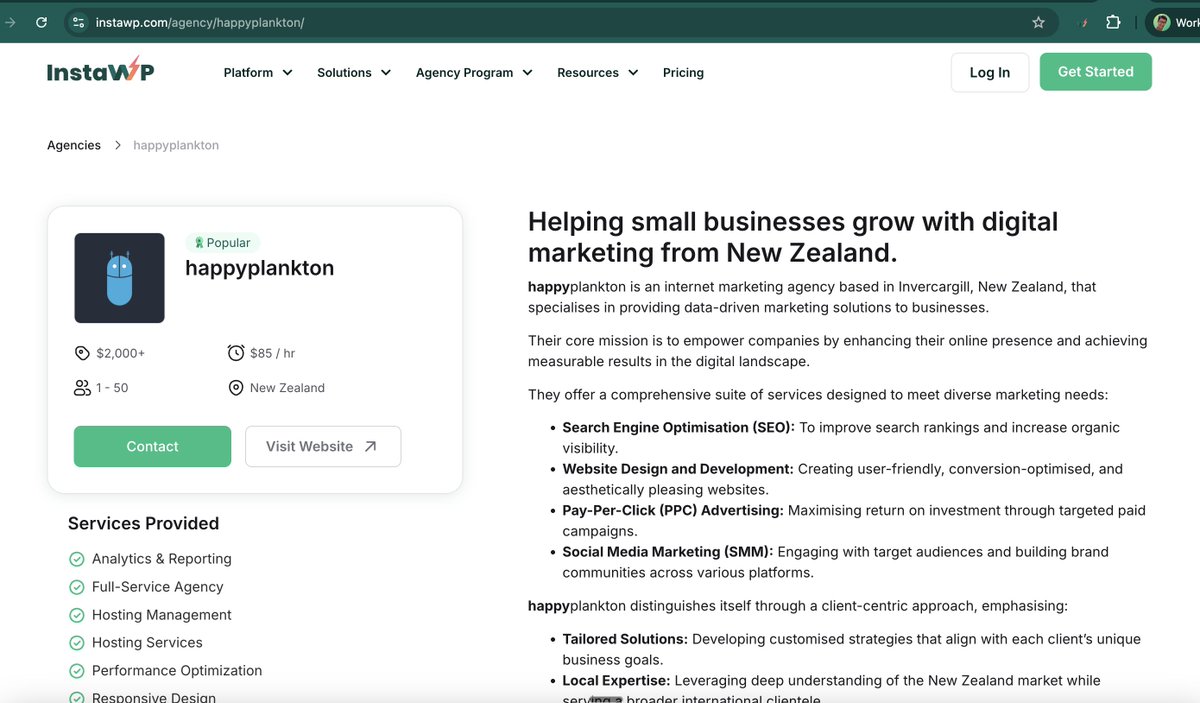The height and width of the screenshot is (703, 1200).
Task: Open the browser profile avatar
Action: coord(1161,22)
